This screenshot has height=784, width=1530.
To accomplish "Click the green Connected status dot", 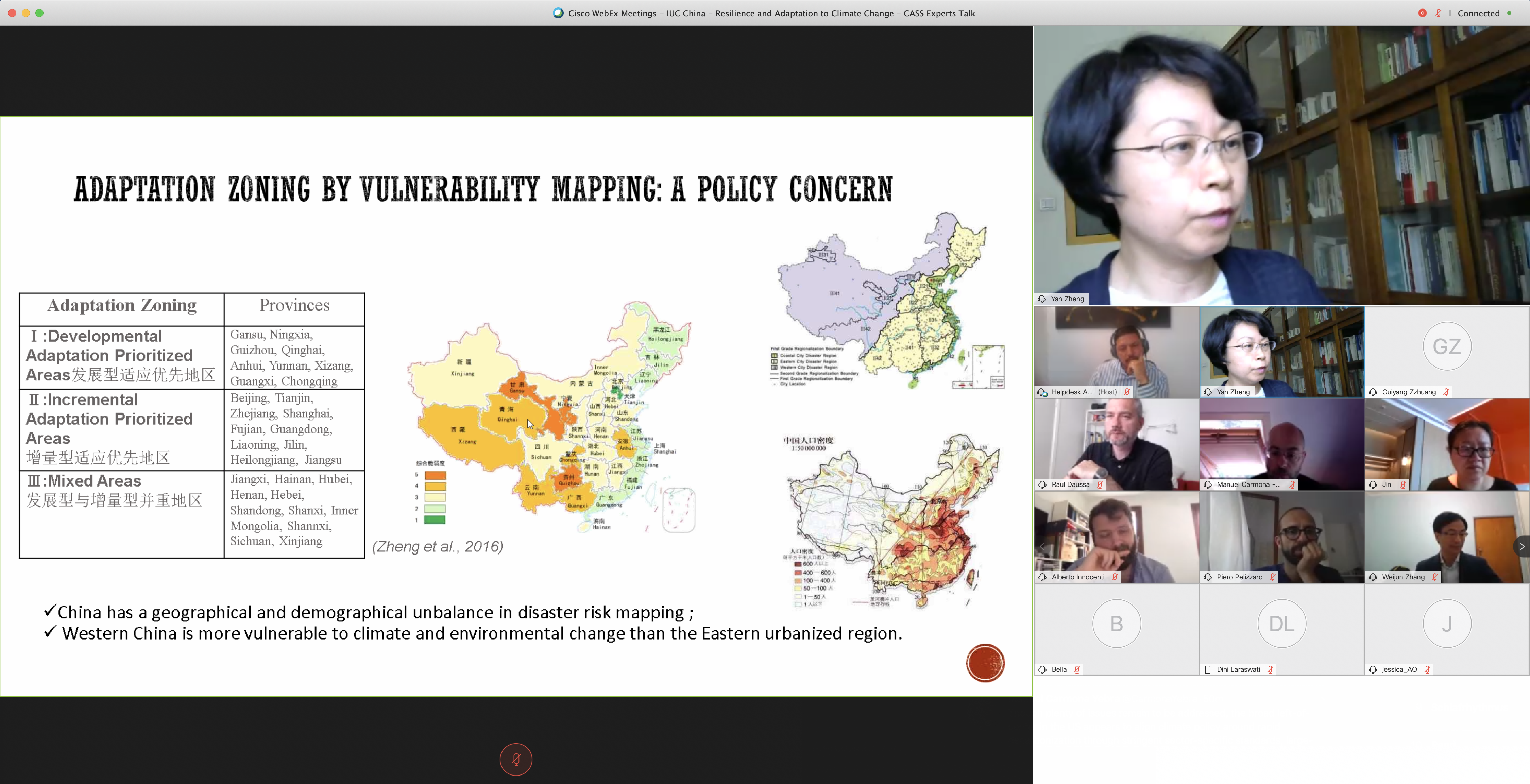I will [1509, 13].
